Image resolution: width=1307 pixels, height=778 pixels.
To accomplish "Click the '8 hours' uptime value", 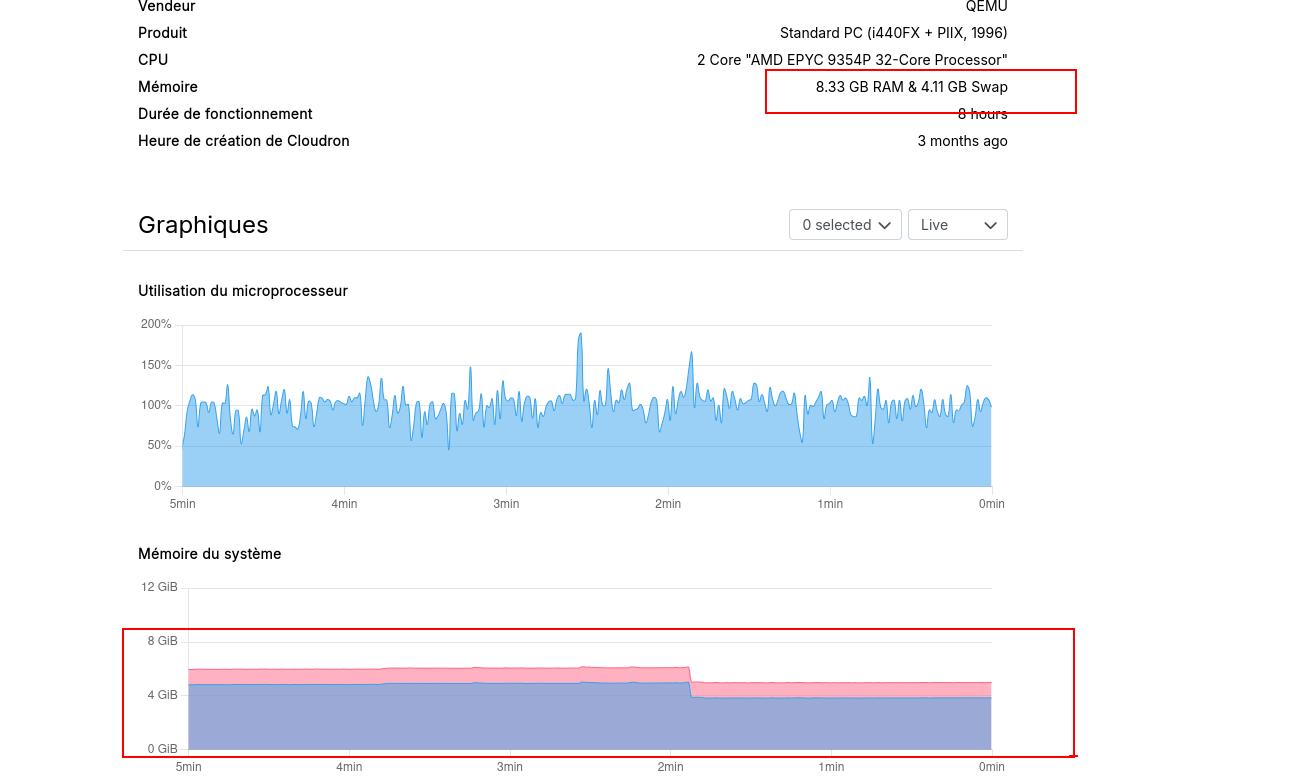I will pos(982,113).
